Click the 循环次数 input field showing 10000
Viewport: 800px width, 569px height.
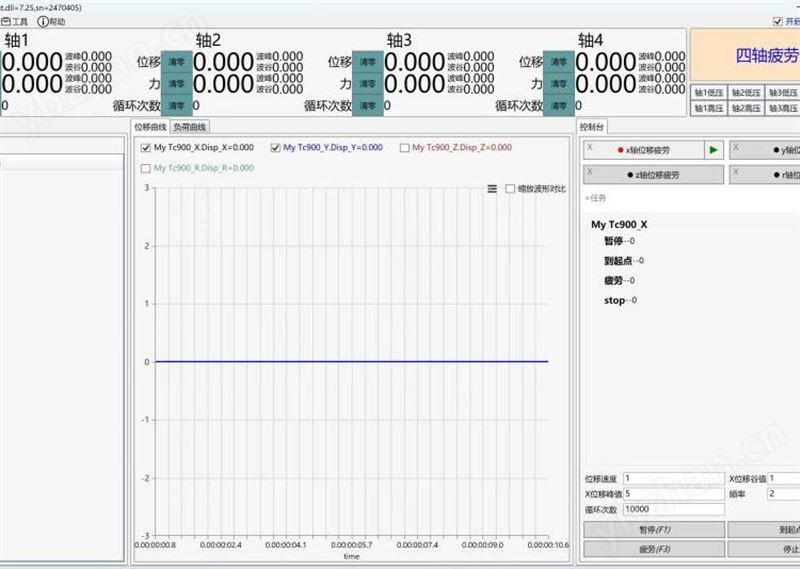672,509
